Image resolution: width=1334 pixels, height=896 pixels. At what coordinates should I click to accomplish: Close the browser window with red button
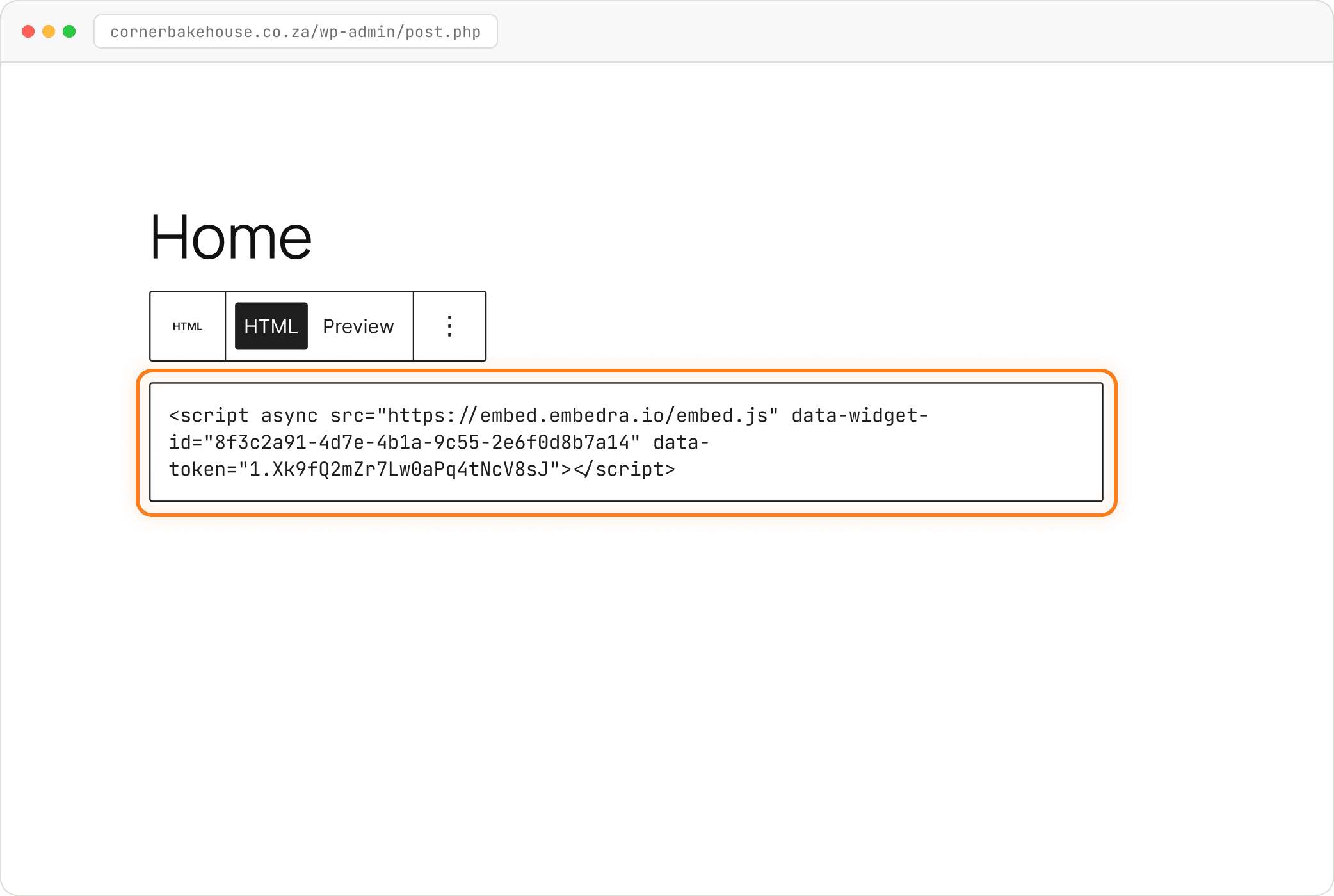[28, 31]
